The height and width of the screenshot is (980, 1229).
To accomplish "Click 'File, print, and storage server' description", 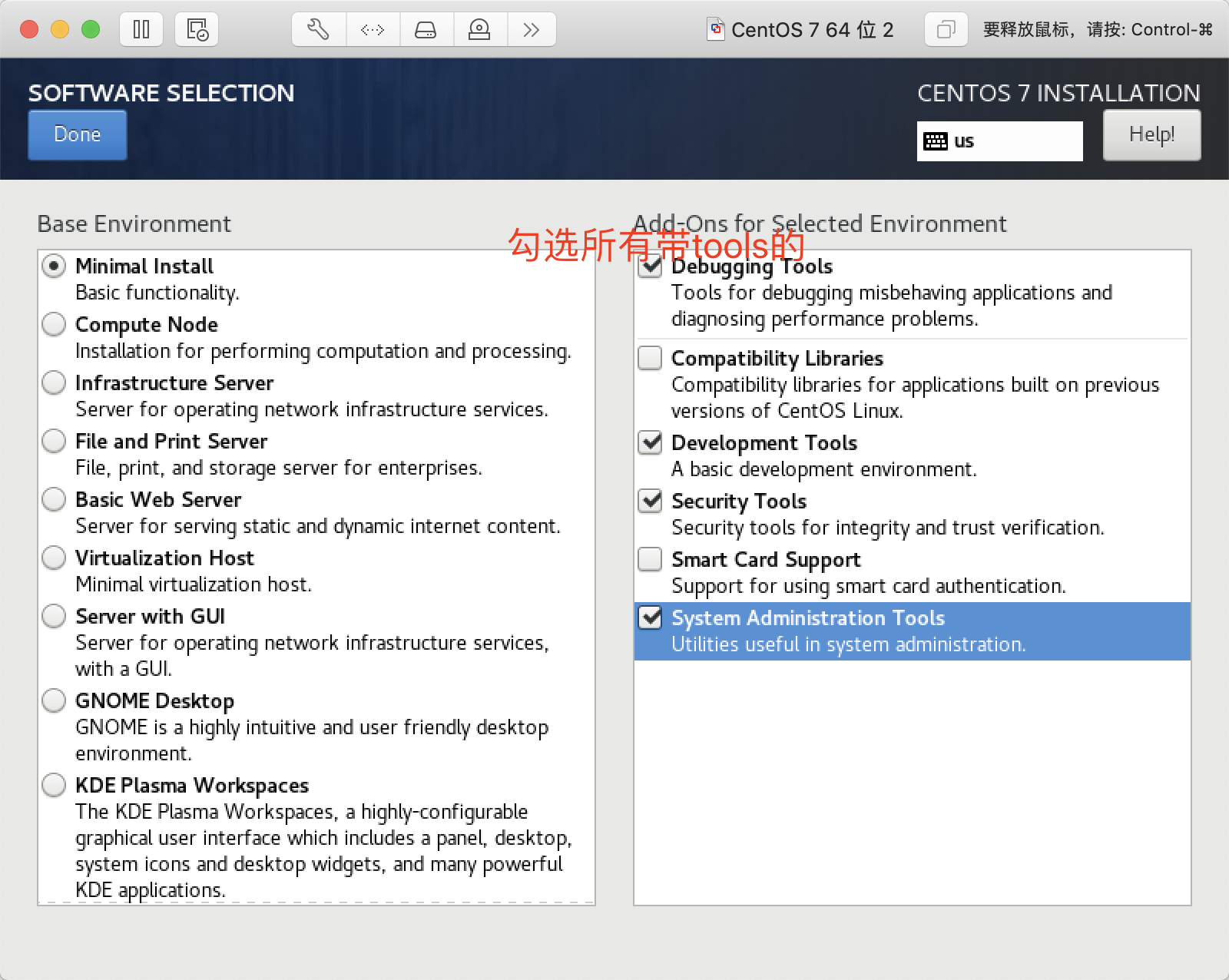I will (x=279, y=468).
